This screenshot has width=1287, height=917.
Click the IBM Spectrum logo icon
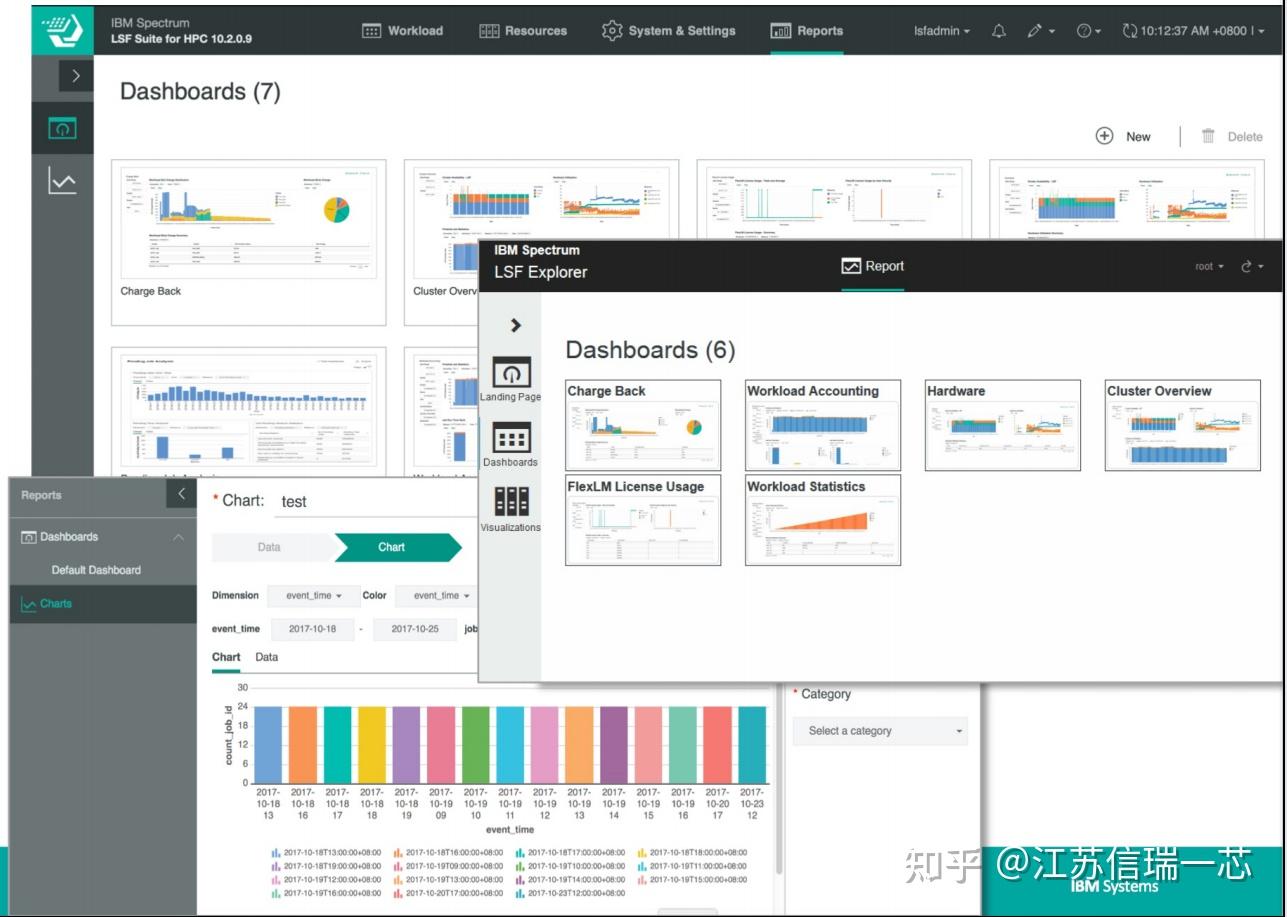pyautogui.click(x=60, y=31)
